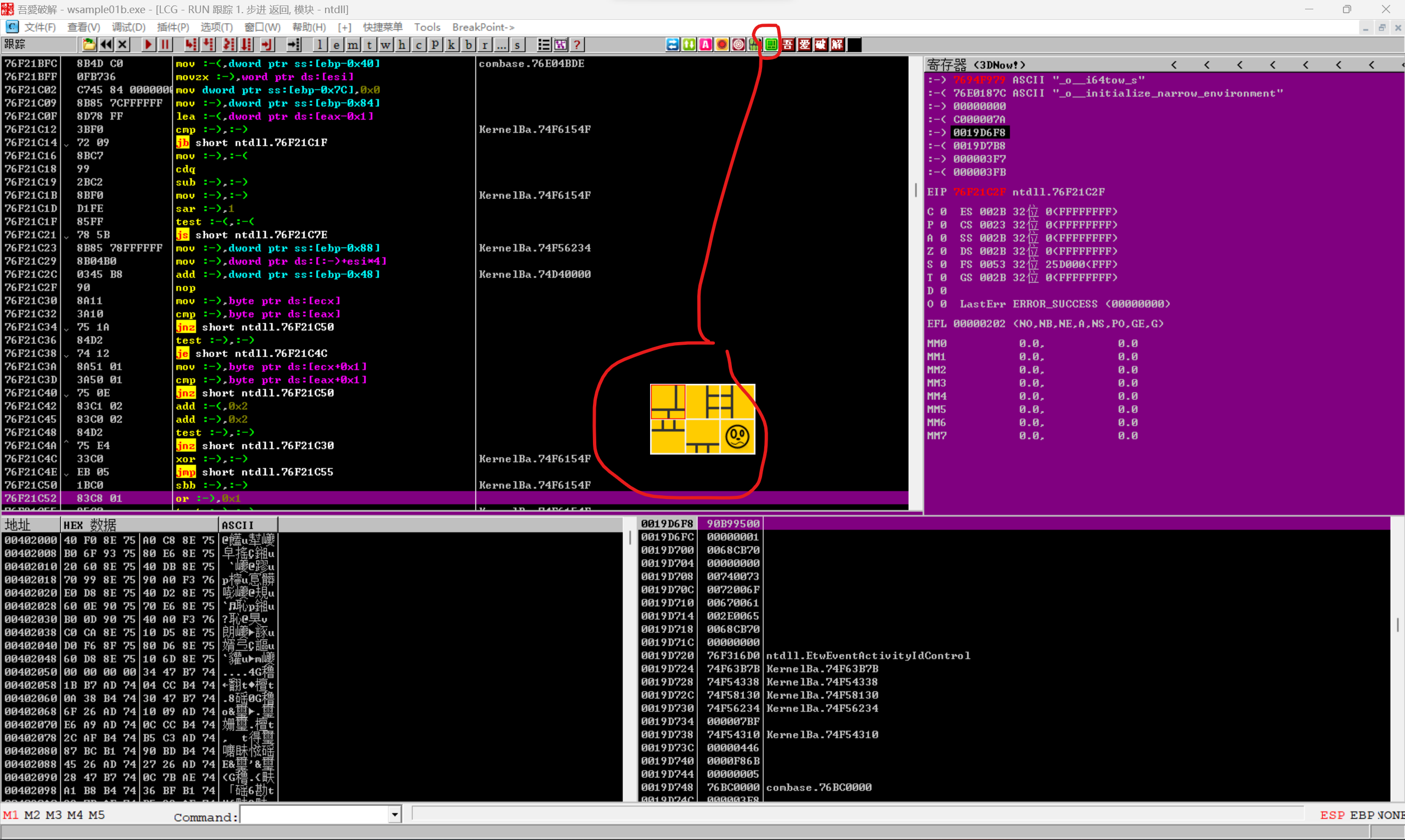Image resolution: width=1405 pixels, height=840 pixels.
Task: Open the memory map 'm' window
Action: tap(352, 44)
